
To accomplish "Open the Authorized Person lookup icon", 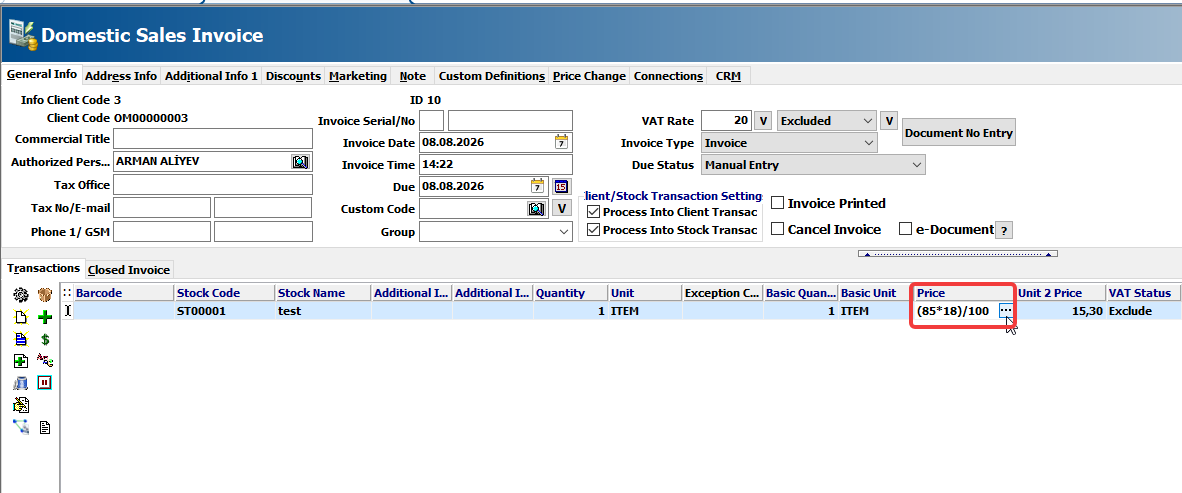I will pyautogui.click(x=300, y=161).
